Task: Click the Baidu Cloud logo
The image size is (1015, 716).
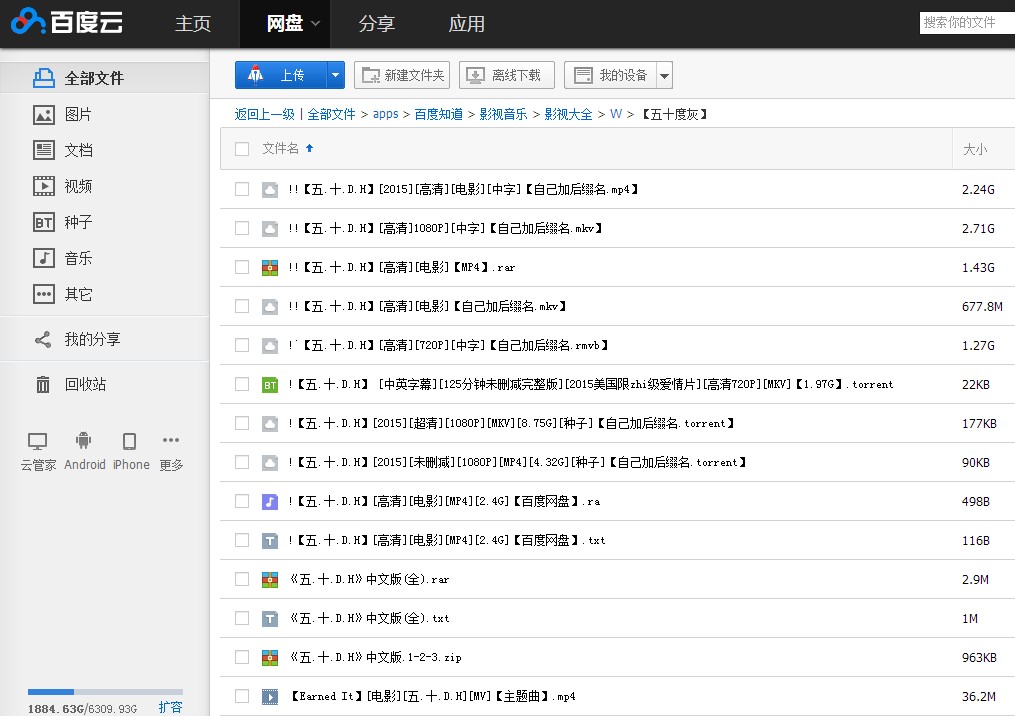Action: click(67, 22)
